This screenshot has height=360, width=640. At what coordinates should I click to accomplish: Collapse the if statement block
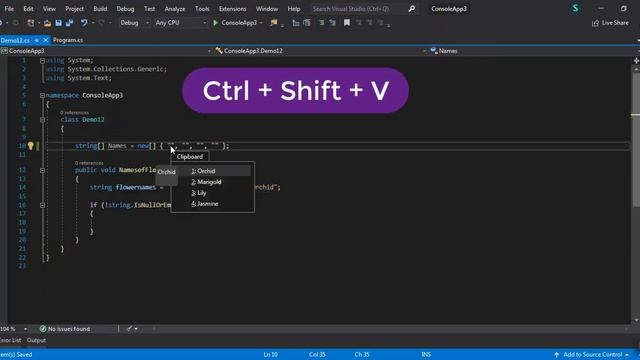(x=42, y=205)
